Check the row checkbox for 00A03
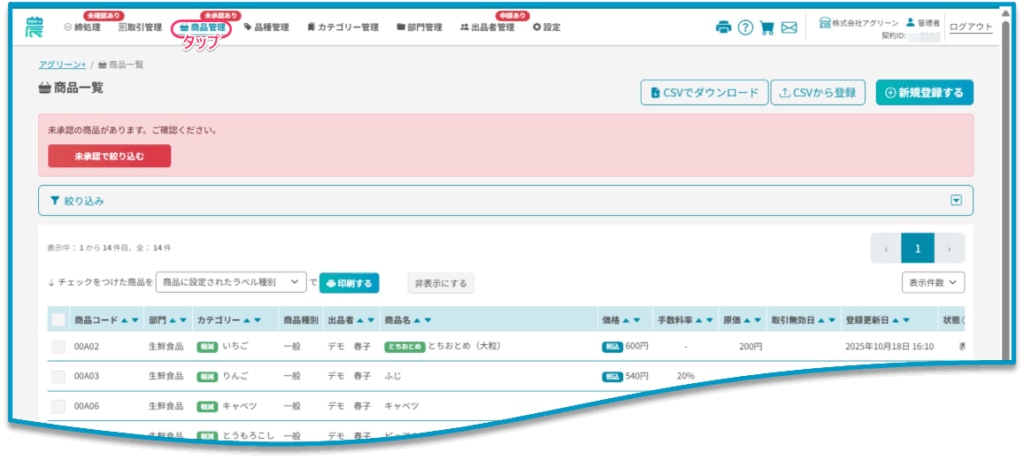The width and height of the screenshot is (1024, 460). click(x=58, y=376)
